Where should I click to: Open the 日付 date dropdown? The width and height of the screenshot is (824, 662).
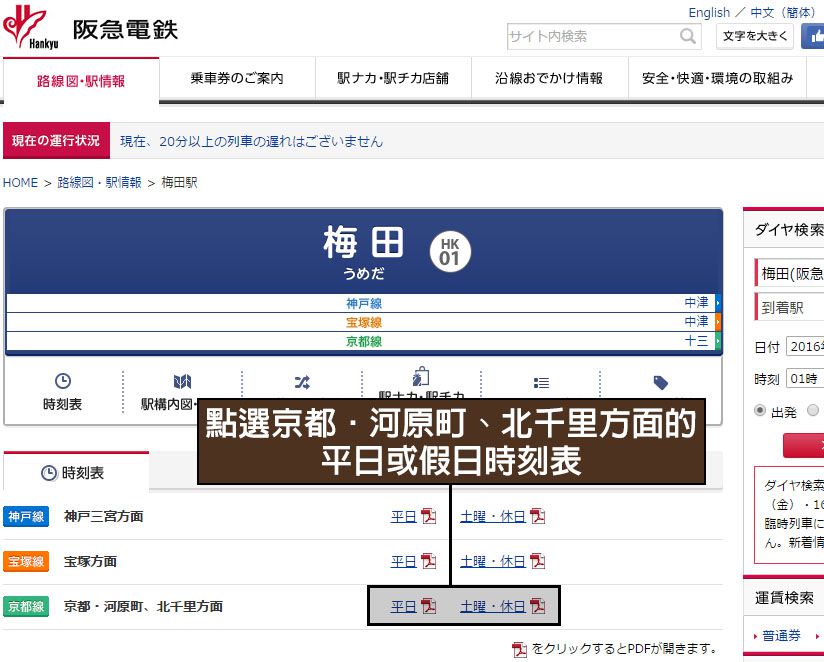coord(805,347)
